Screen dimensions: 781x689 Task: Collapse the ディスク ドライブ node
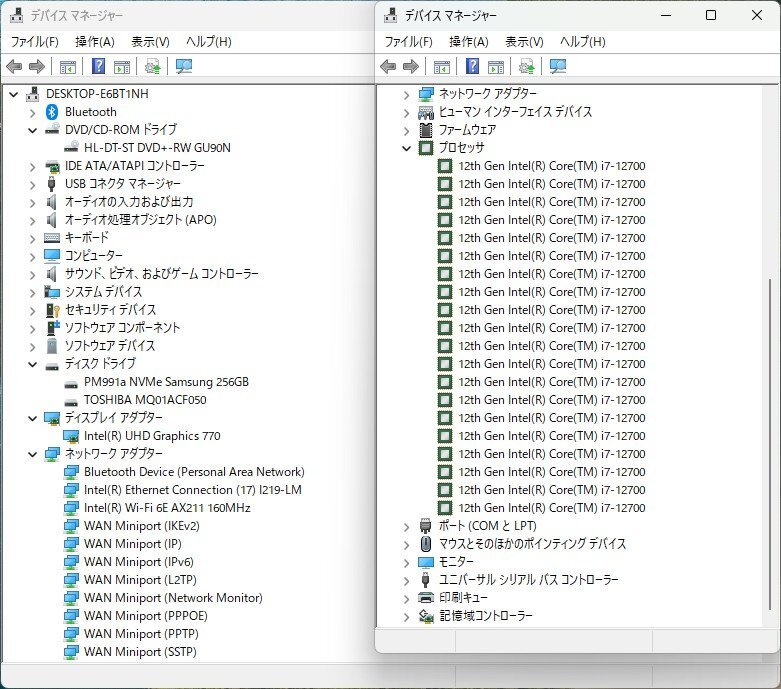click(32, 365)
